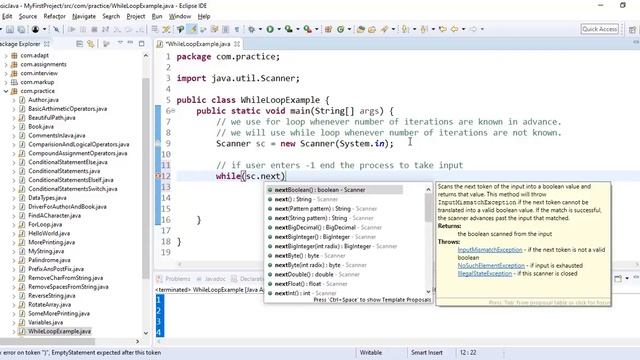Viewport: 640px width, 360px height.
Task: Open the Source menu
Action: coord(28,16)
